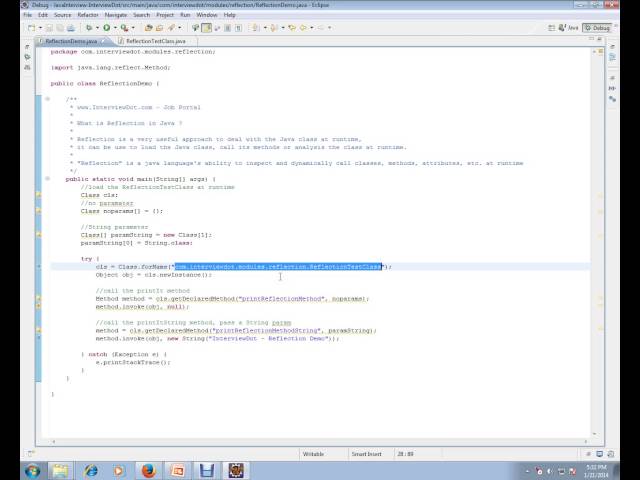Expand the dropdown arrow beside Open Type
Viewport: 640px width, 480px height.
[180, 28]
